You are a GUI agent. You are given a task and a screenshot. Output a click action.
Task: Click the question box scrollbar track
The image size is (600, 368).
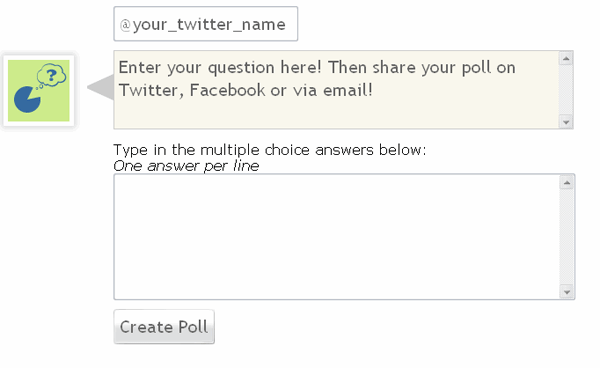pos(566,90)
